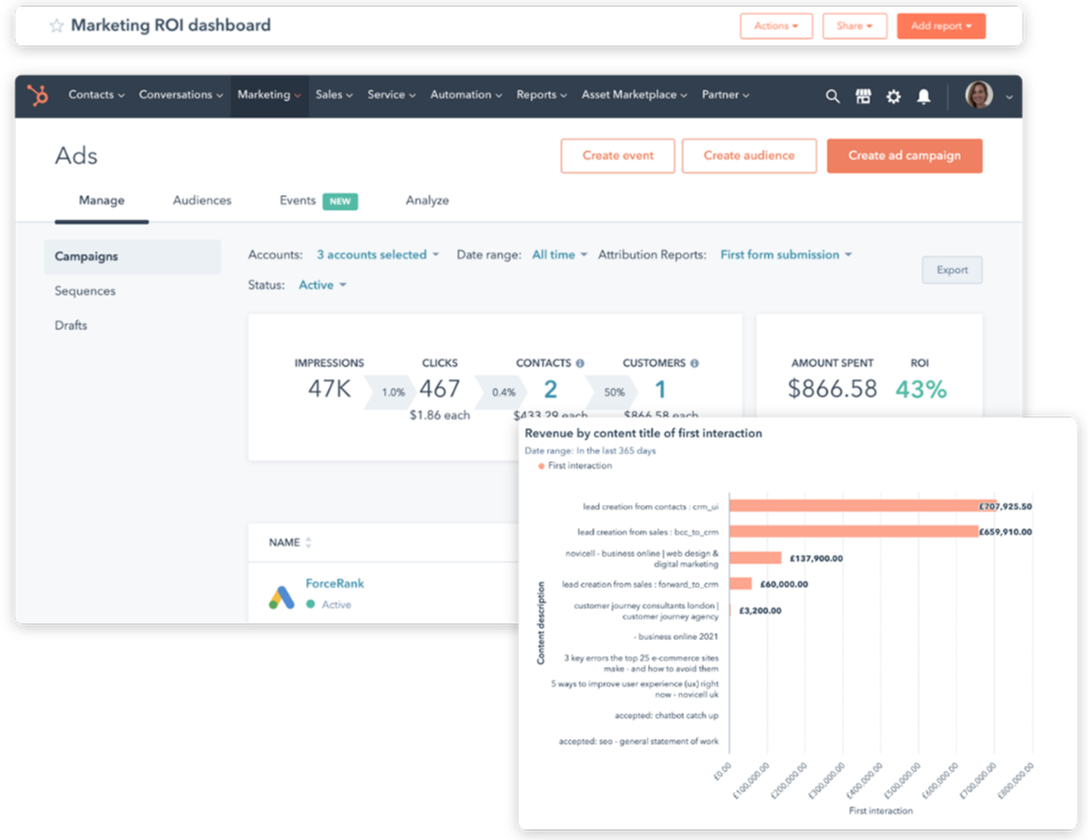Click the £659,910.00 bcc_to_crm revenue bar
The width and height of the screenshot is (1088, 840).
point(854,532)
